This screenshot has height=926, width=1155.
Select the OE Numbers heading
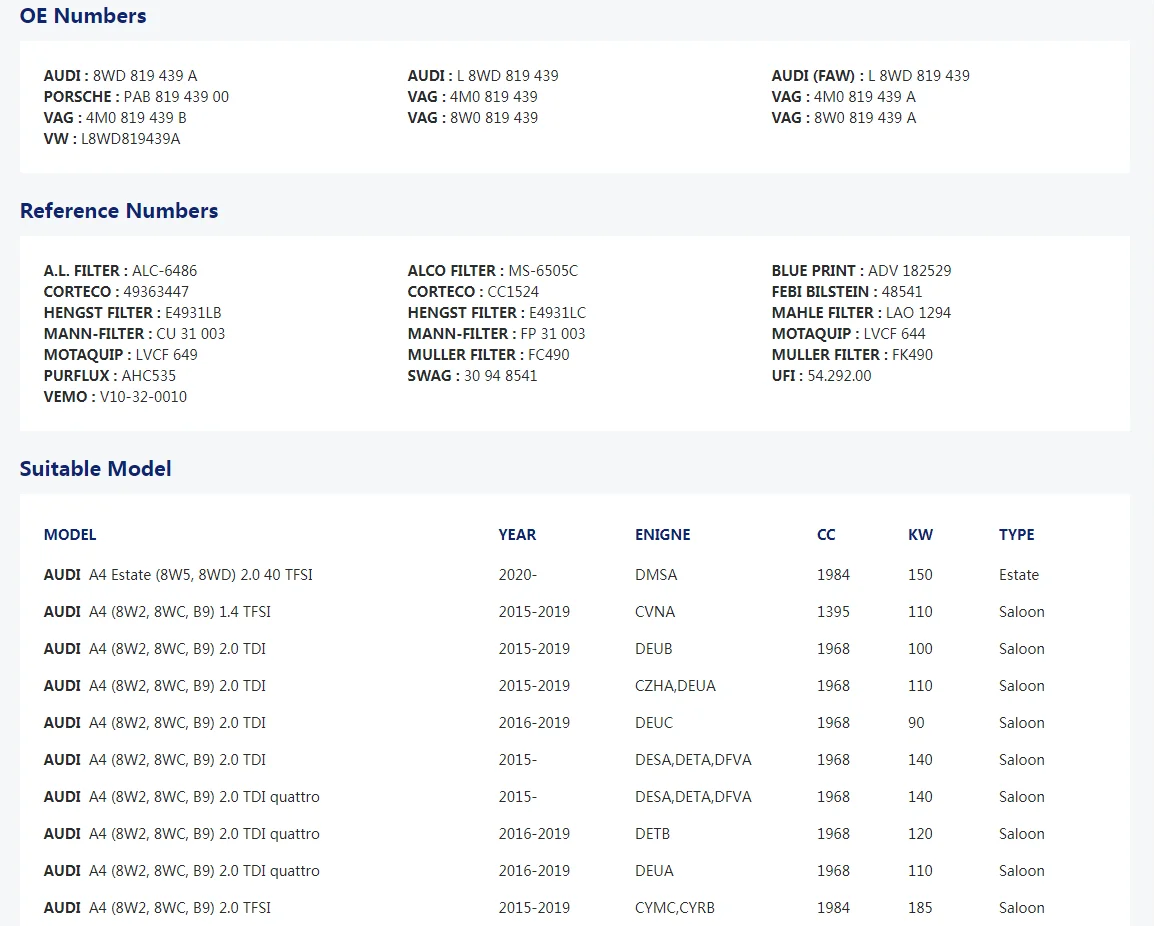tap(82, 15)
